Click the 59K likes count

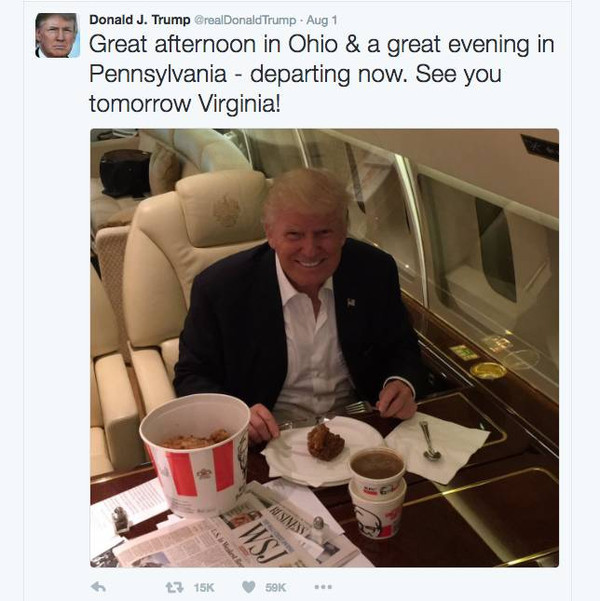coord(276,587)
